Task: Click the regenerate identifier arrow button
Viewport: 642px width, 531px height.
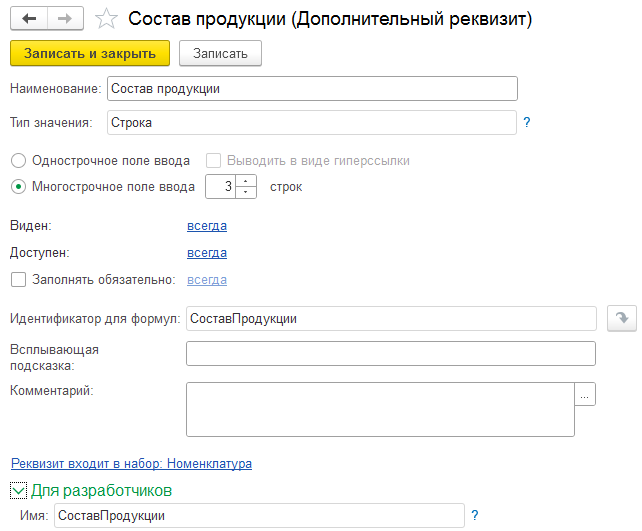Action: click(622, 318)
